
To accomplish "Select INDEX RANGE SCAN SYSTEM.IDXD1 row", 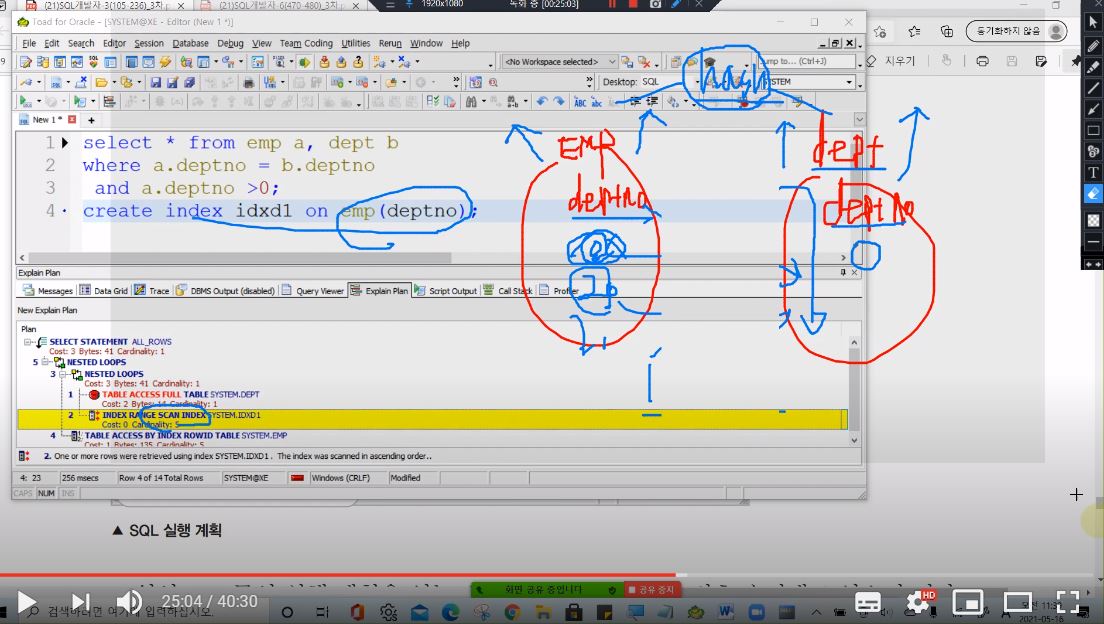I will 432,420.
